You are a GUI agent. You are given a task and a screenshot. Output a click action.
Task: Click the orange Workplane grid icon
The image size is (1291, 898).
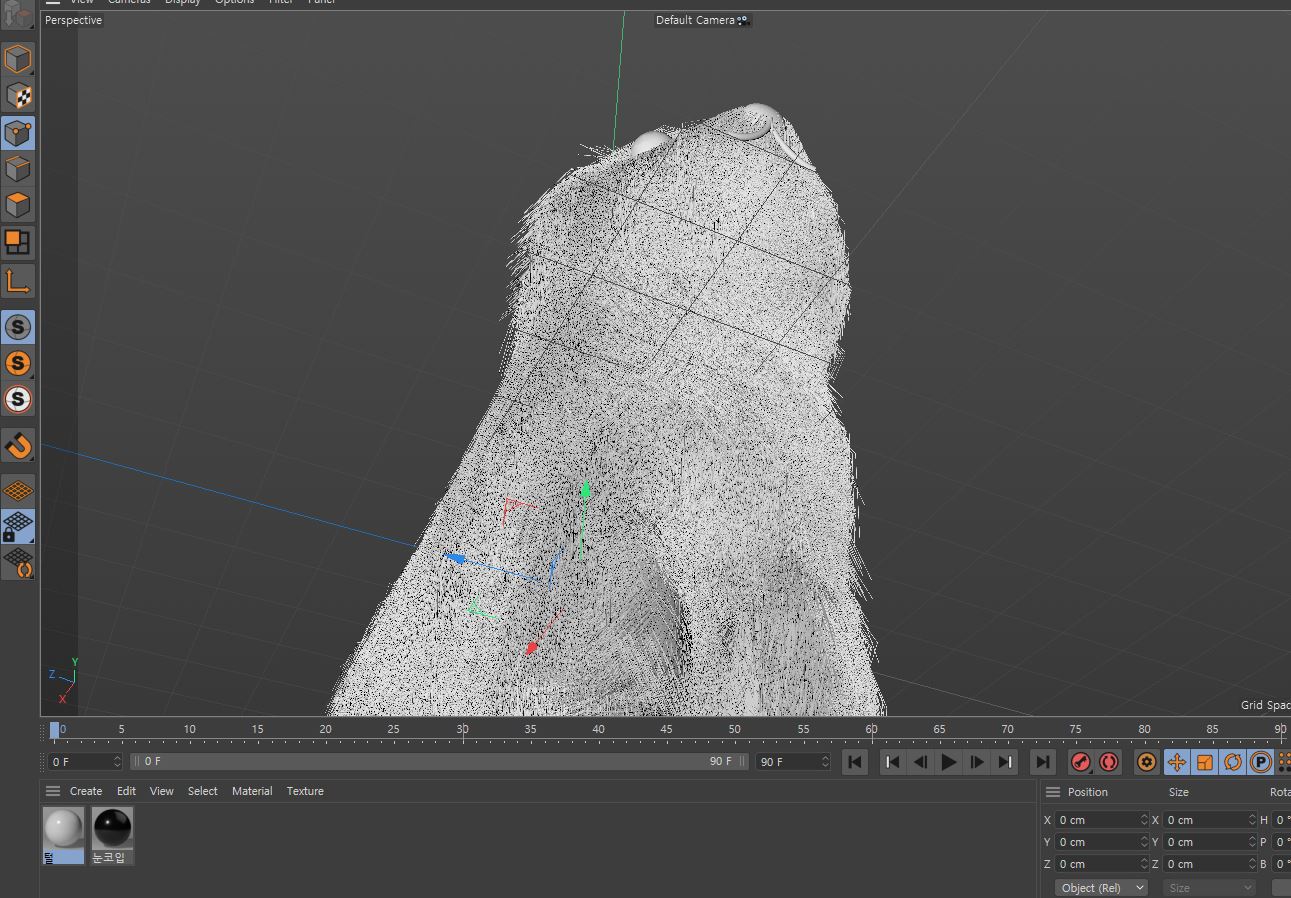point(18,491)
